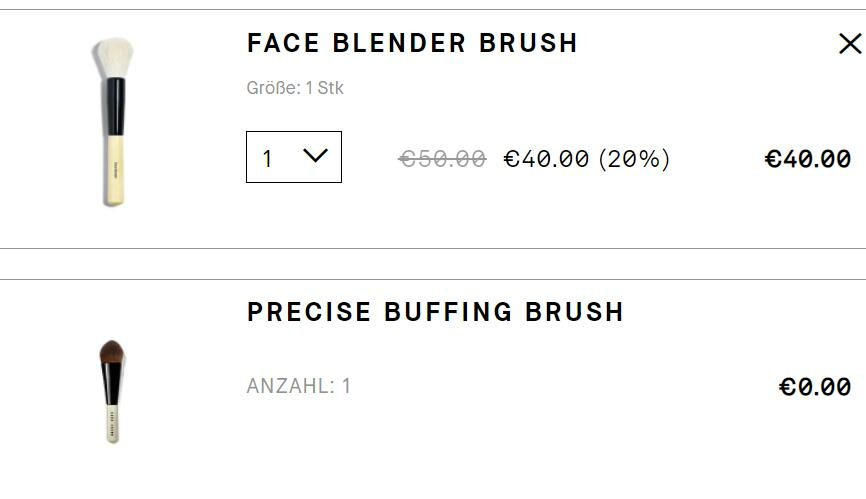Remove Face Blender Brush using X icon
Image resolution: width=866 pixels, height=499 pixels.
[849, 44]
